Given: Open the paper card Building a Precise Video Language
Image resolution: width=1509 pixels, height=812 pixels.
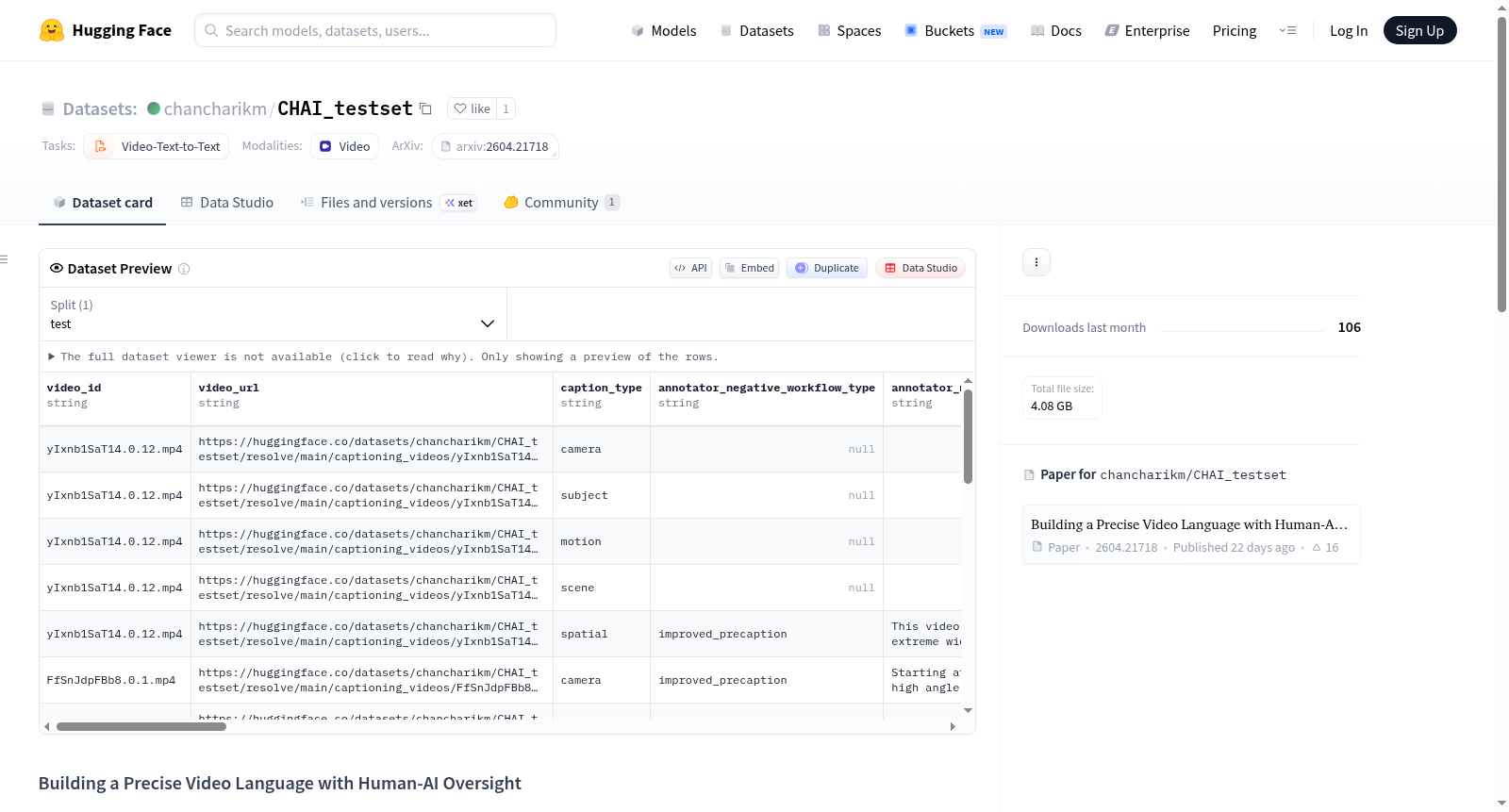Looking at the screenshot, I should (x=1191, y=535).
